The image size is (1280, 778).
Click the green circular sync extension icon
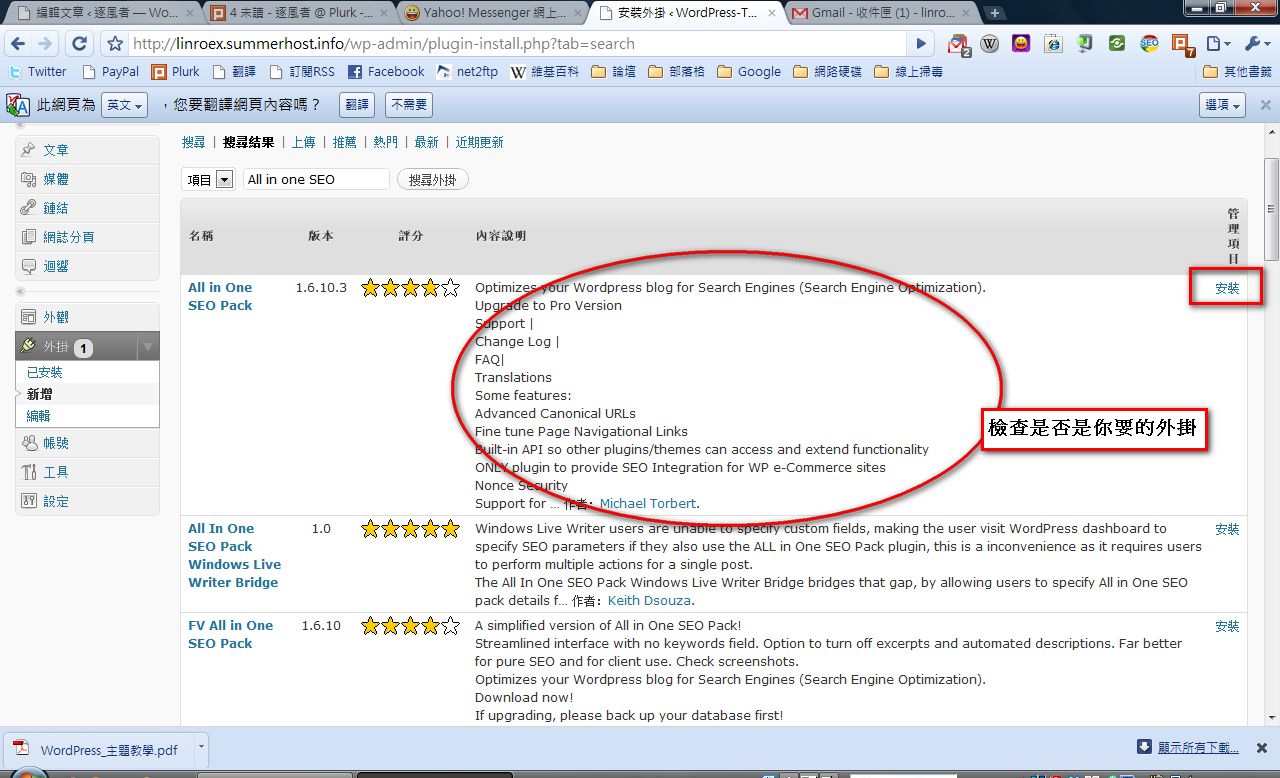pos(1117,44)
